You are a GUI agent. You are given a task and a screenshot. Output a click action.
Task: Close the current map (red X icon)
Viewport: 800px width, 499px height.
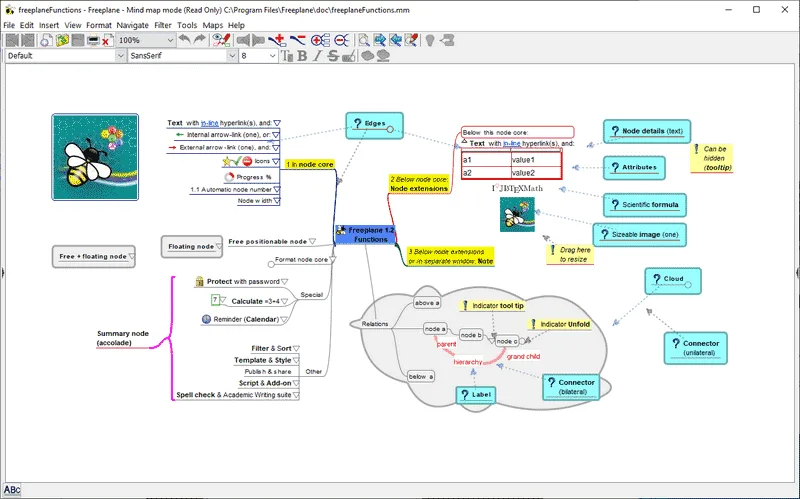(106, 41)
